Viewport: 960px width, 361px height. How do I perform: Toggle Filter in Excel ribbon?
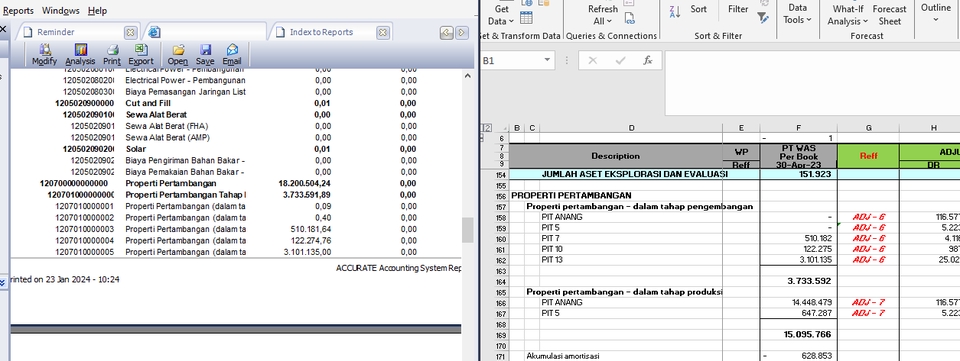[x=738, y=9]
